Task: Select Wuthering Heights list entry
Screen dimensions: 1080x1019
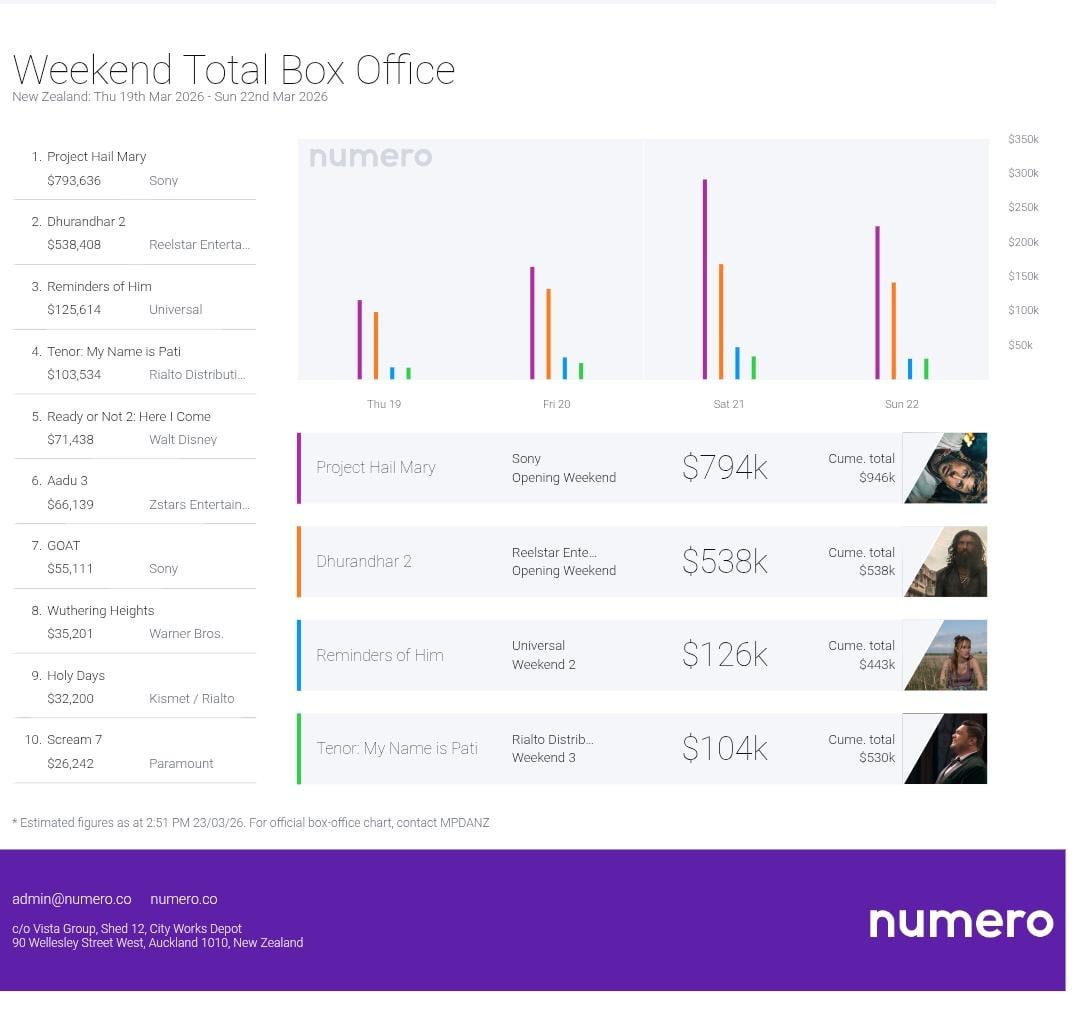Action: (134, 622)
